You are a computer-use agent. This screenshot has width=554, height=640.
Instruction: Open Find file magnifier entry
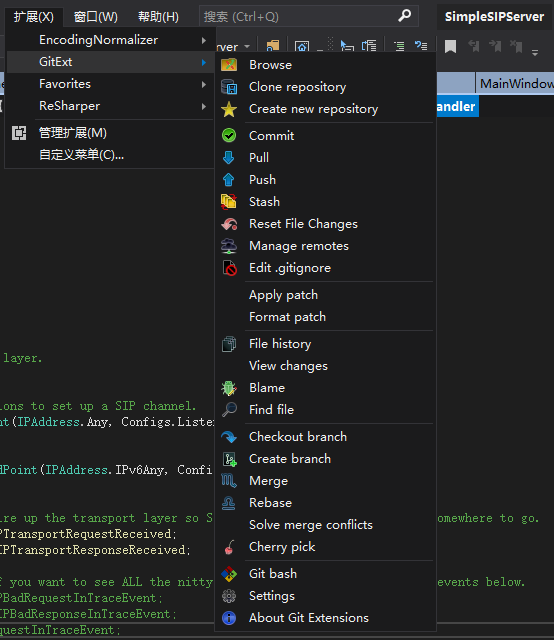coord(325,410)
